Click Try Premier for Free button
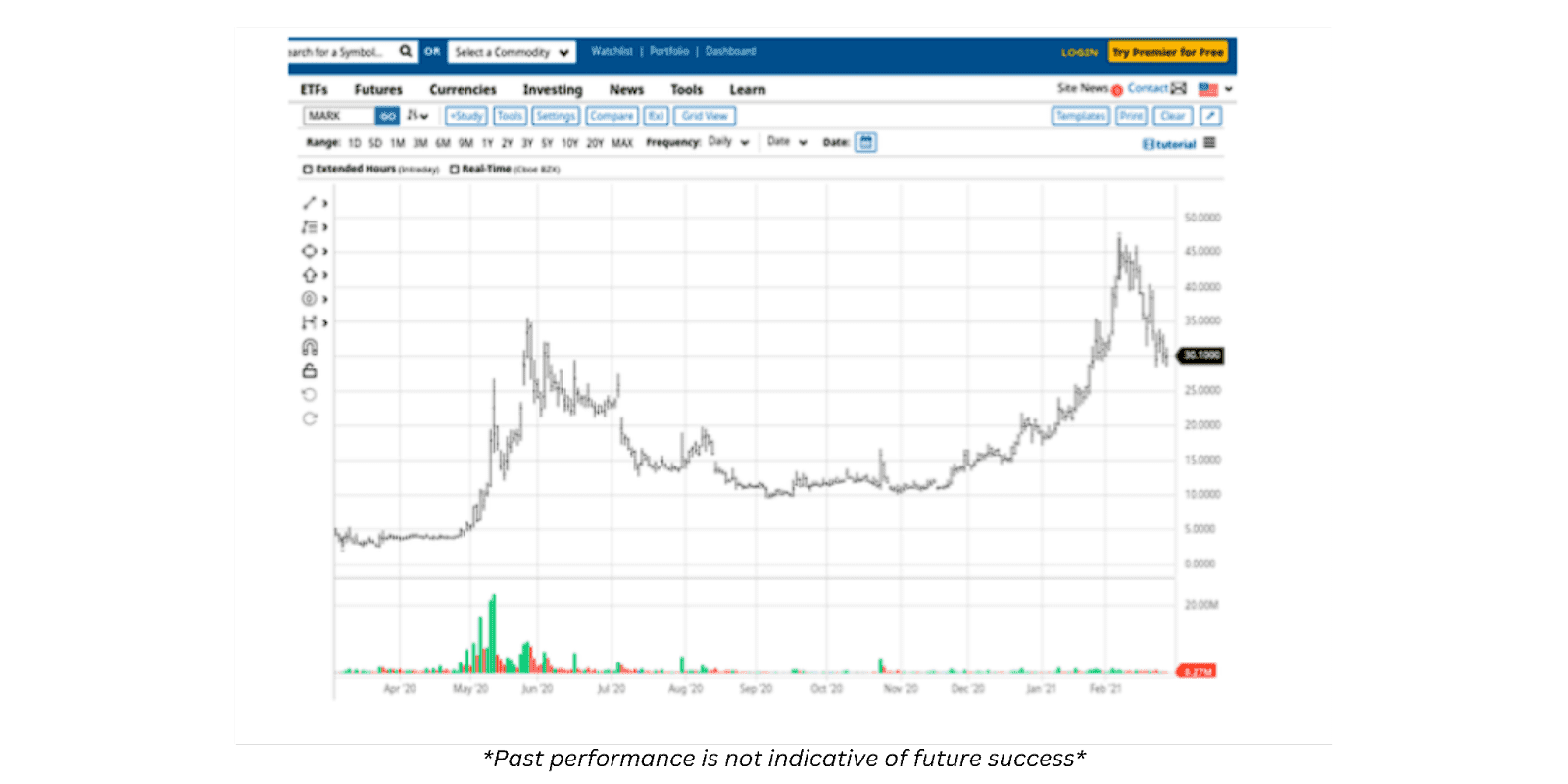Image resolution: width=1568 pixels, height=784 pixels. (x=1167, y=52)
